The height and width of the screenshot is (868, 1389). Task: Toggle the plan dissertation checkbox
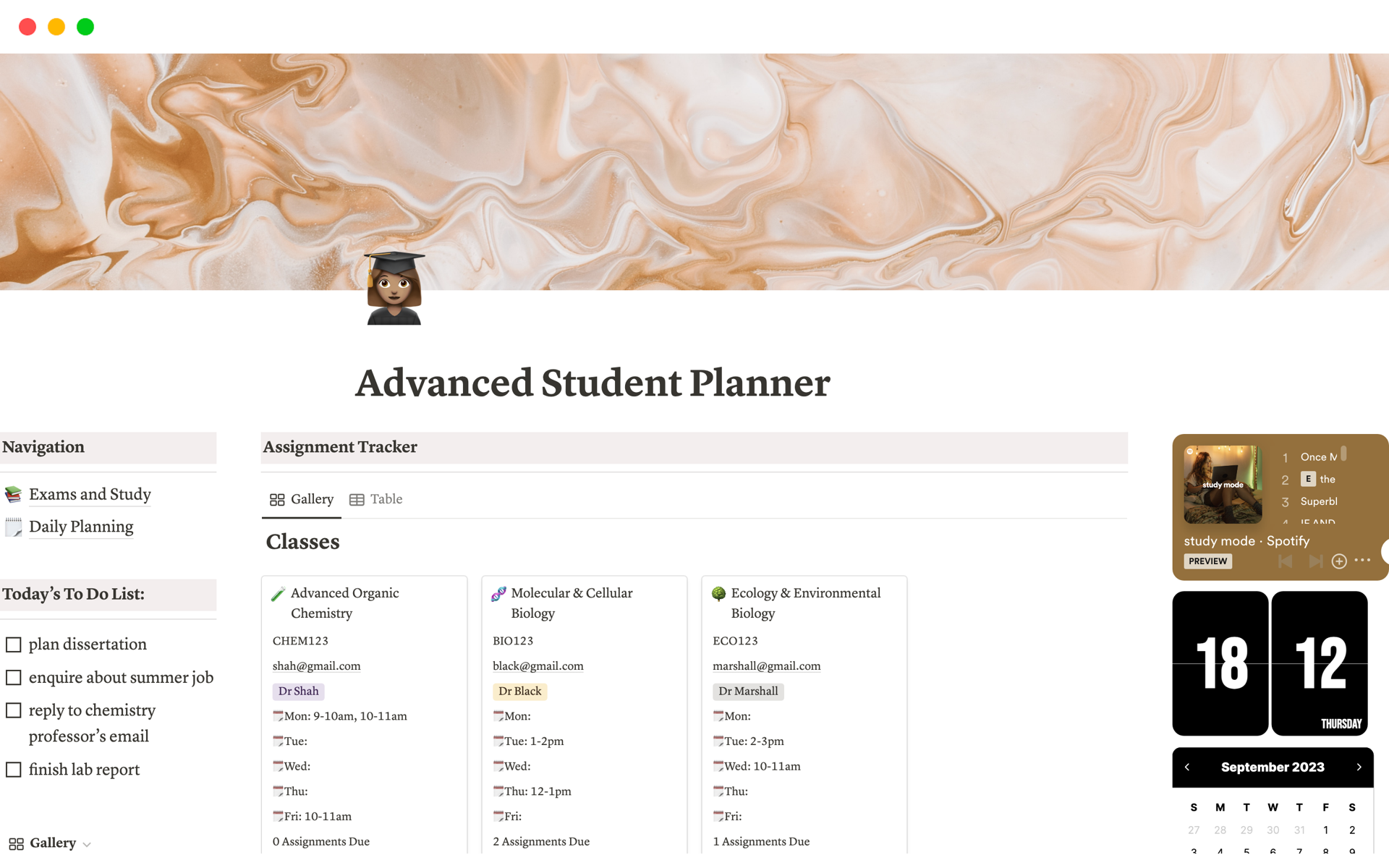(14, 644)
